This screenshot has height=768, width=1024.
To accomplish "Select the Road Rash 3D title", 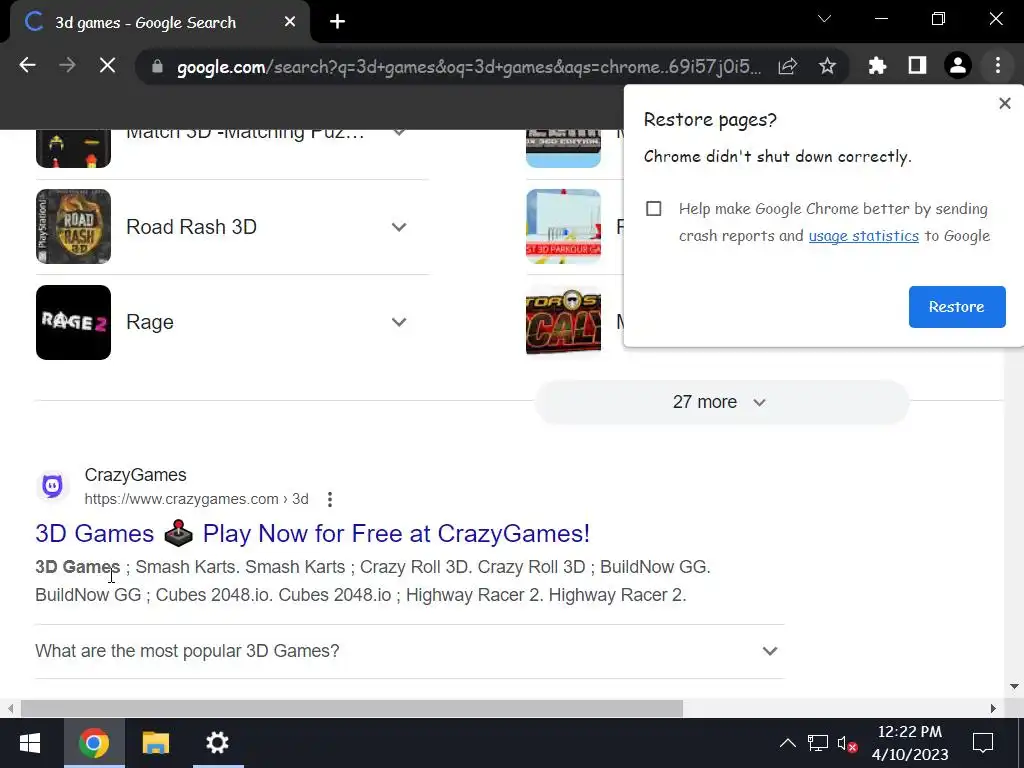I will (191, 227).
